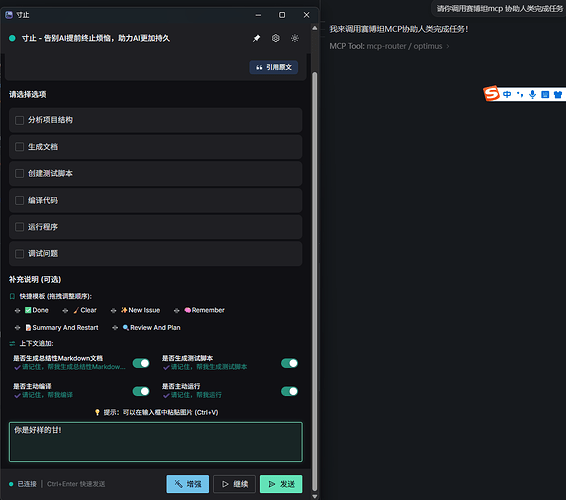Click the lightbulb tip icon
This screenshot has height=500, width=566.
coord(97,412)
